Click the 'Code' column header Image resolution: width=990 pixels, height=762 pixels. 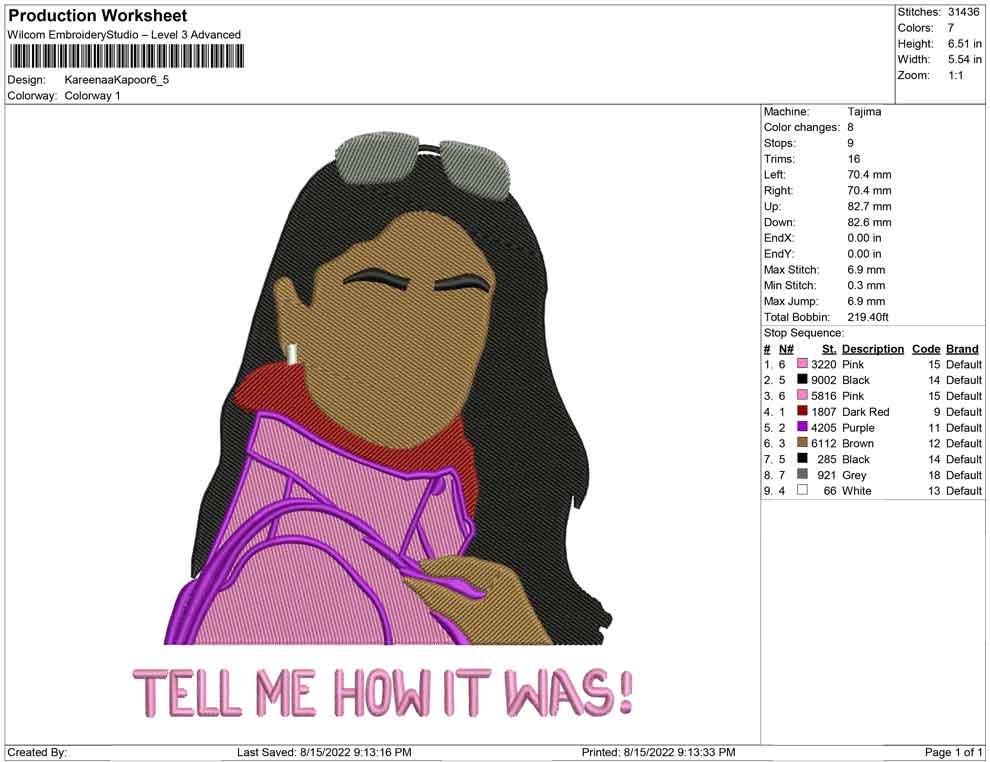coord(926,349)
